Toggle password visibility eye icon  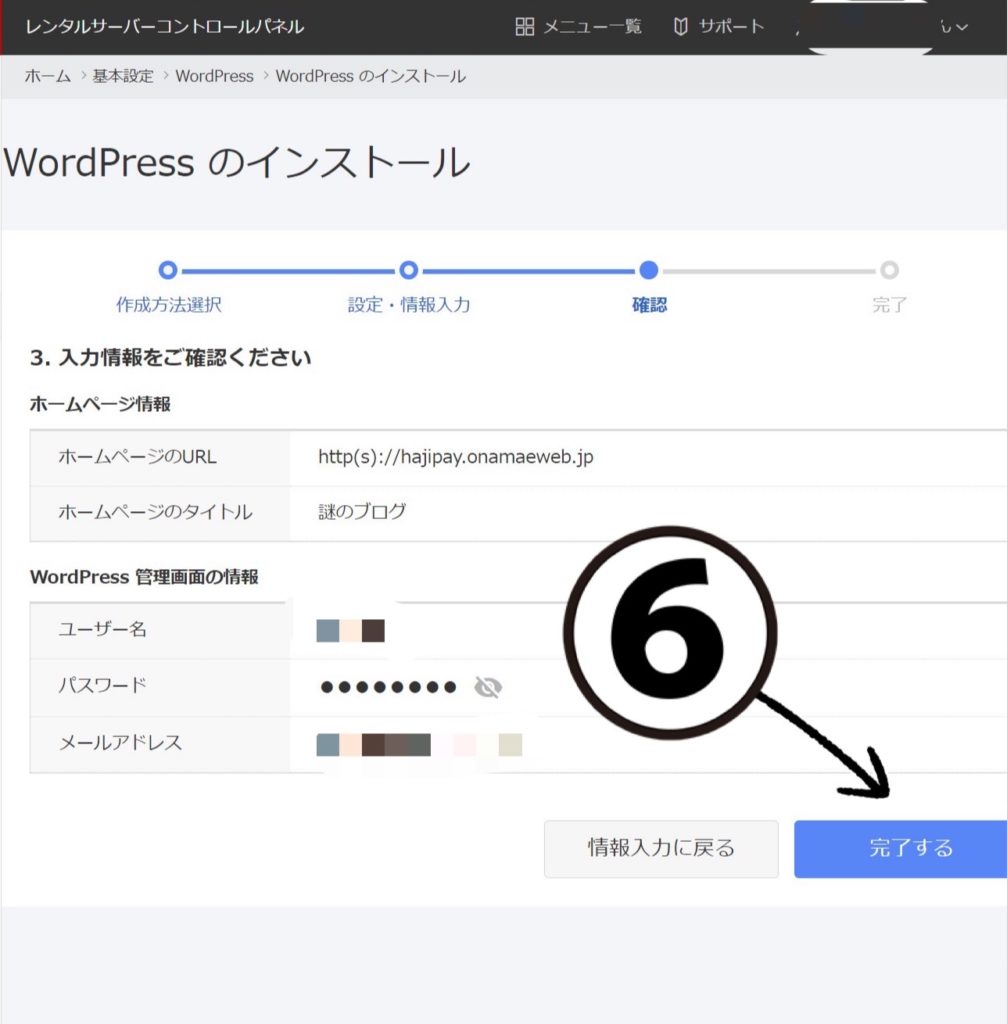point(487,687)
